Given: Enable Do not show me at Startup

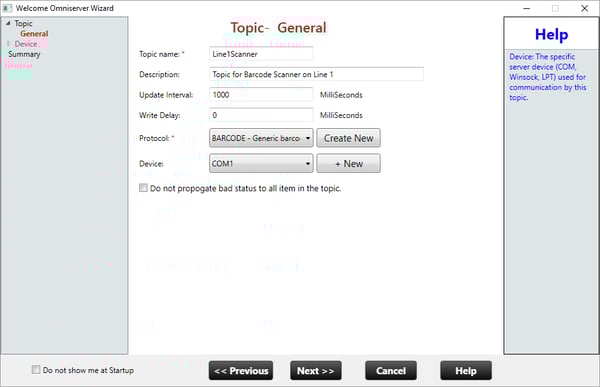Looking at the screenshot, I should click(x=36, y=369).
